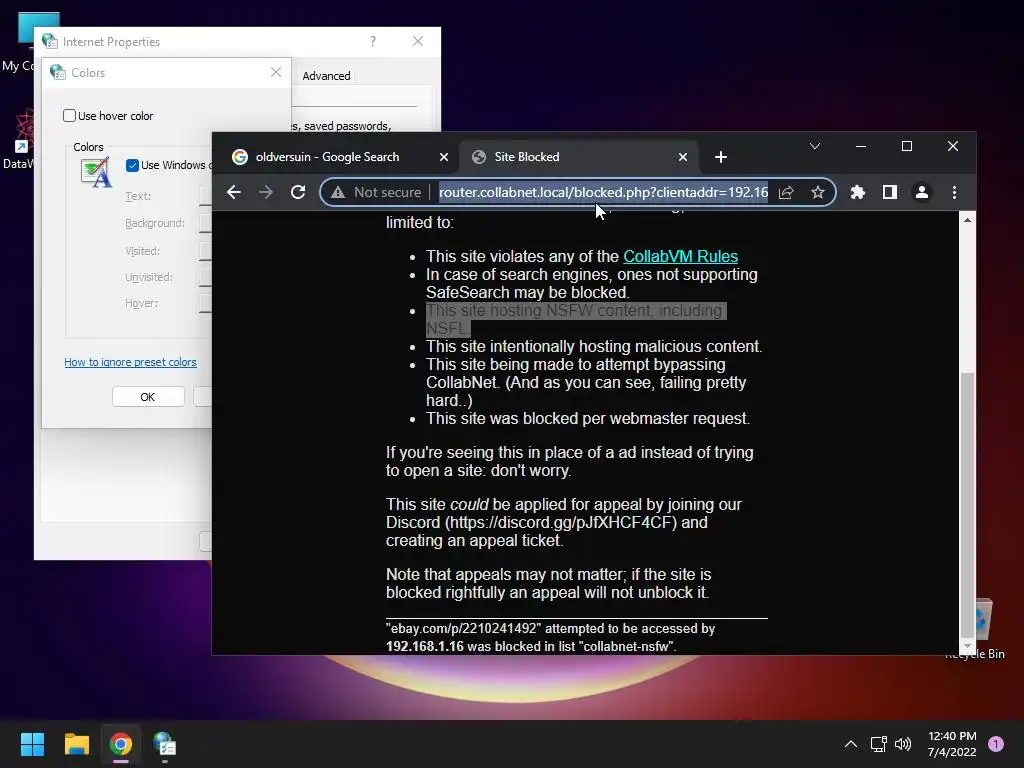The height and width of the screenshot is (768, 1024).
Task: Open a new Chrome tab
Action: [x=720, y=157]
